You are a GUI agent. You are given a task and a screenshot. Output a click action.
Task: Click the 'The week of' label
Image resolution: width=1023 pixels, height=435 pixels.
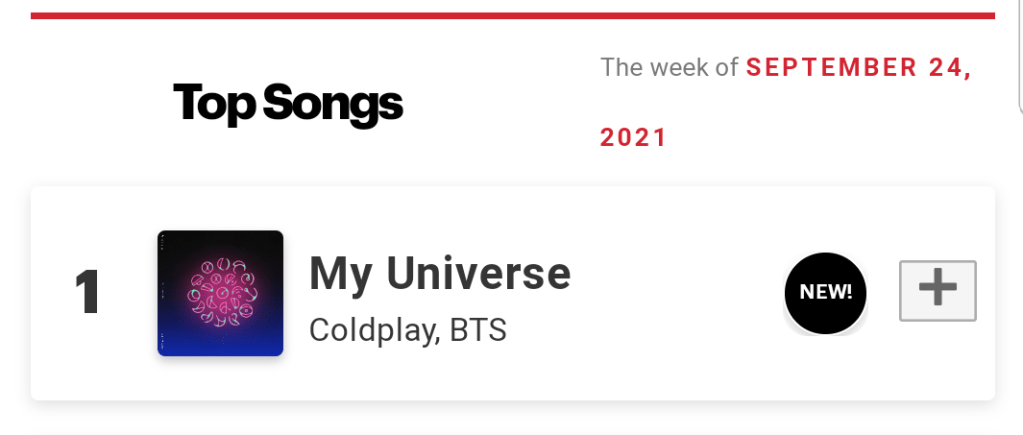(x=669, y=68)
